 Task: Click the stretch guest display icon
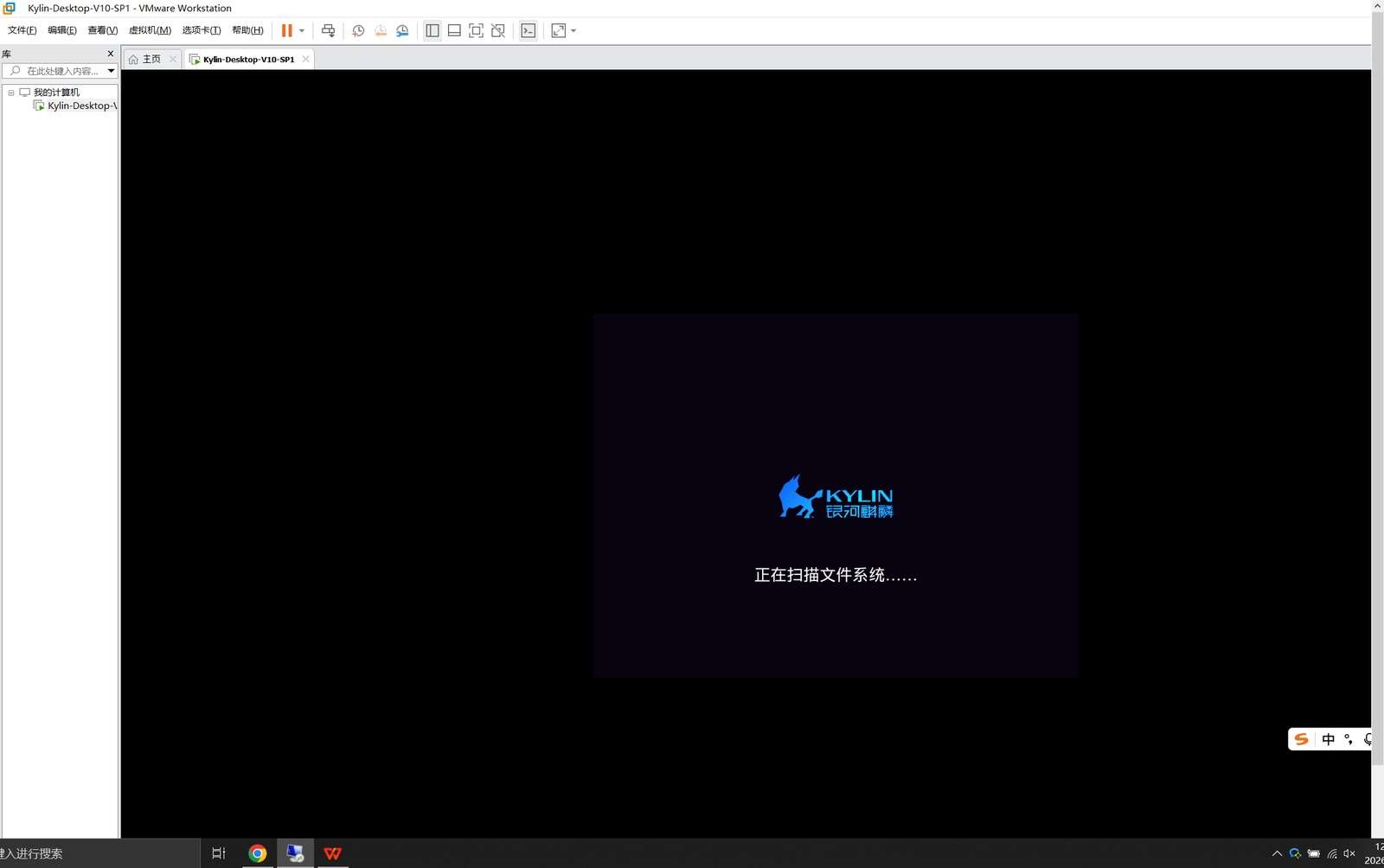(x=559, y=30)
